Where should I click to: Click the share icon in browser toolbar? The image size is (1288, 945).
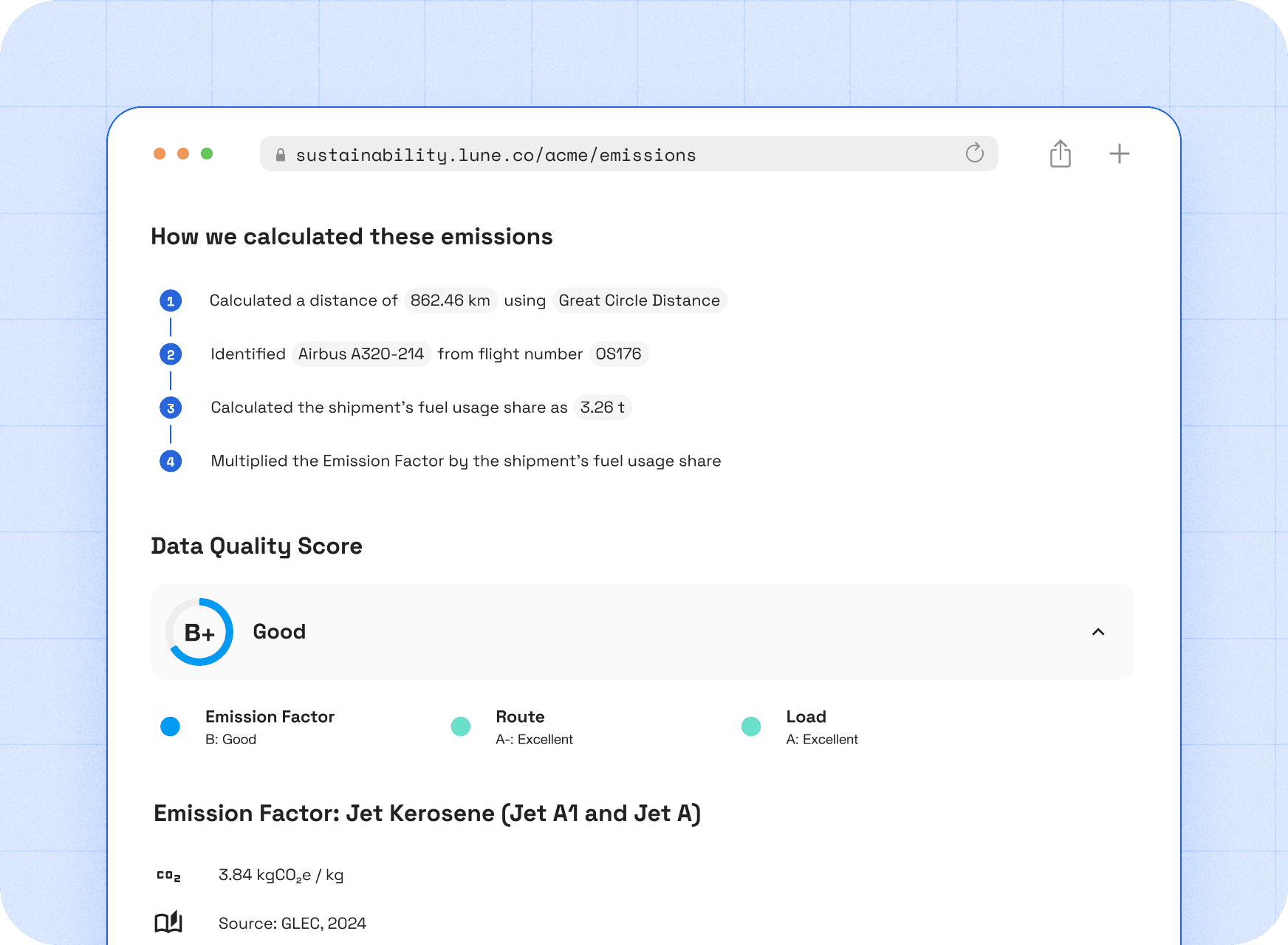pos(1060,154)
